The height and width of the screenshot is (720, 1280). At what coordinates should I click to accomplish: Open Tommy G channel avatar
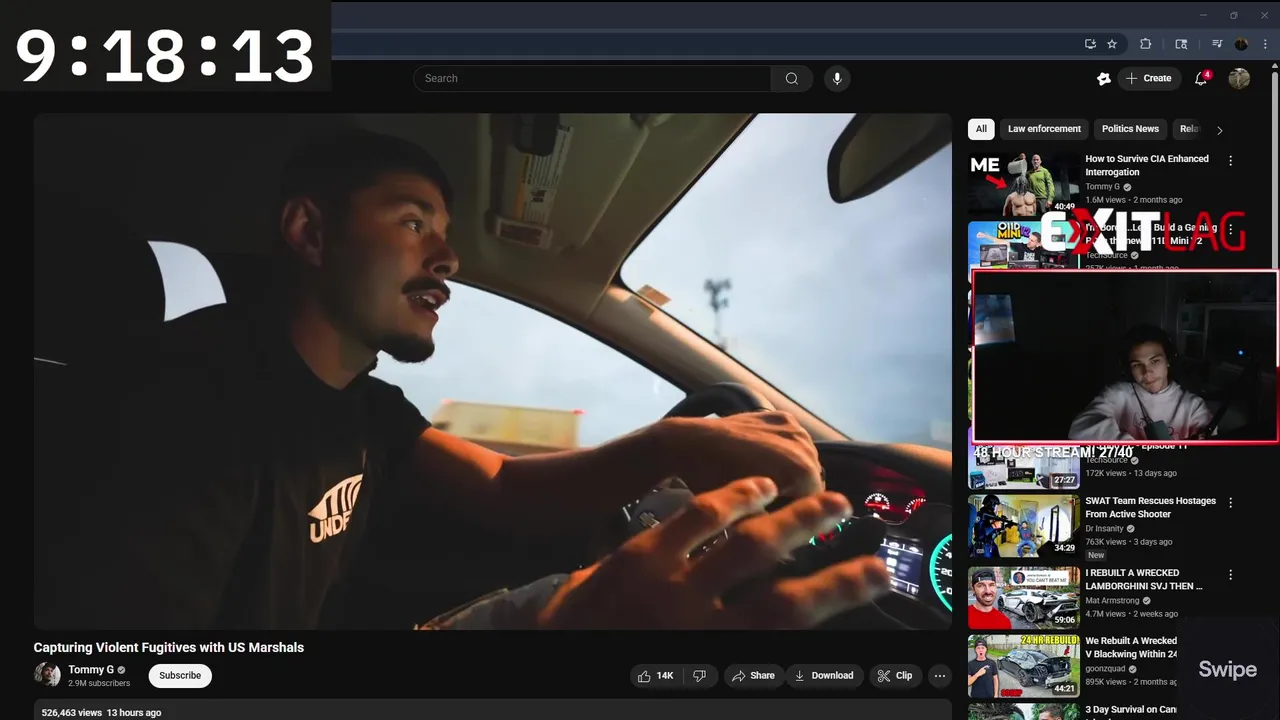coord(47,675)
